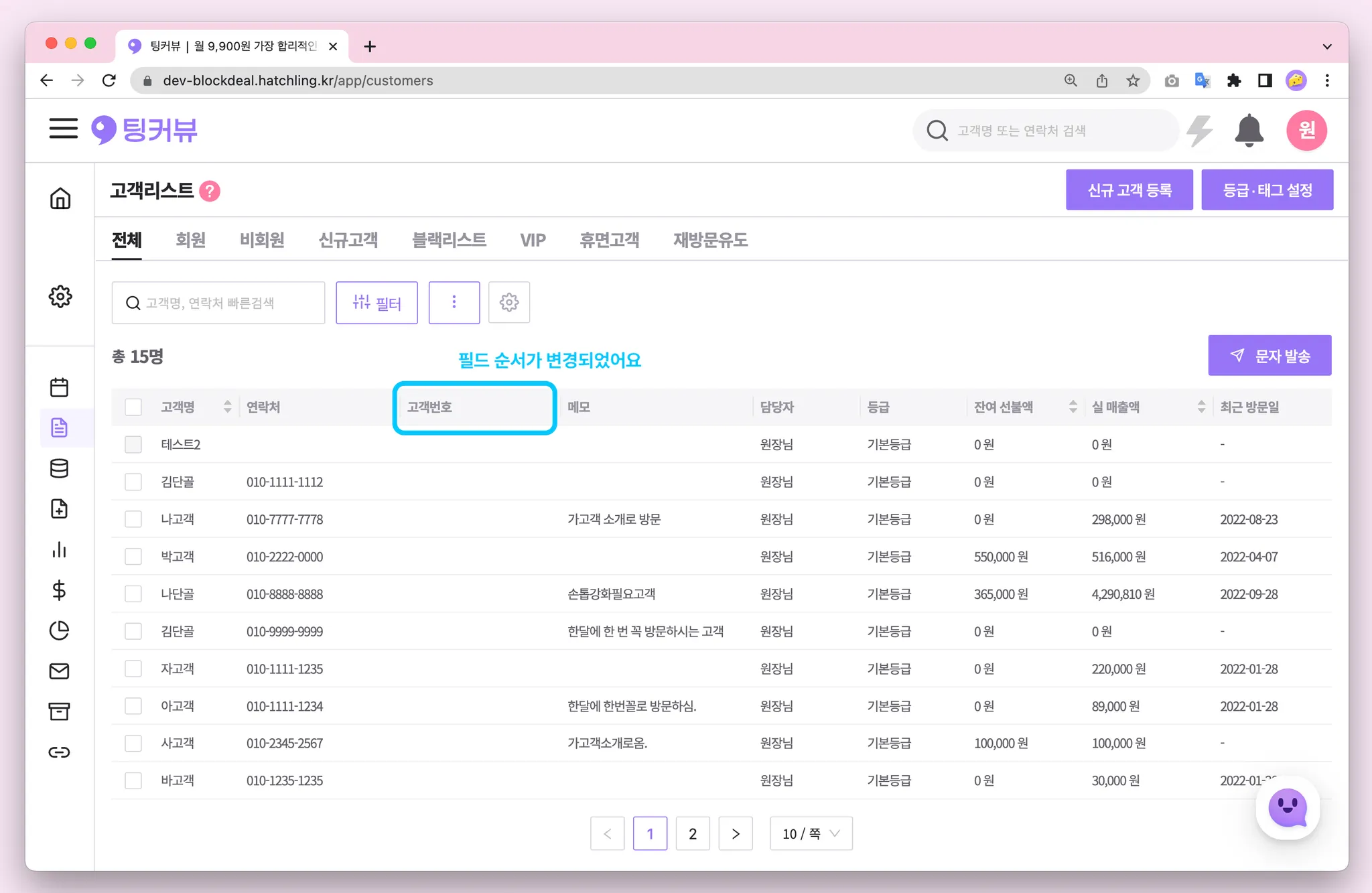Open the bar chart statistics icon

60,550
